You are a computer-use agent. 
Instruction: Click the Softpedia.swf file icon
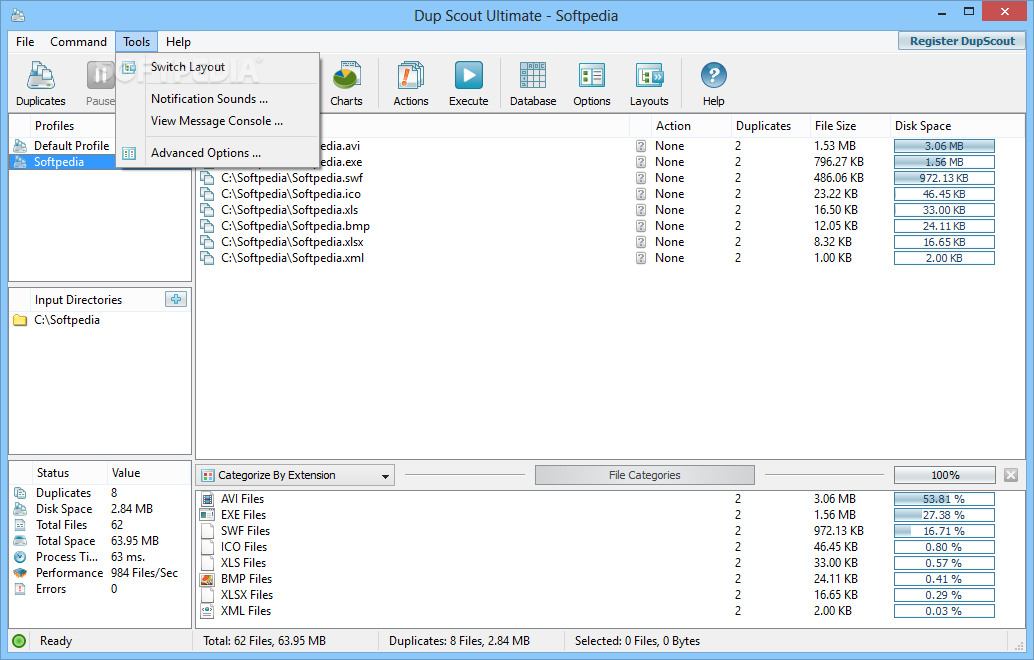[x=207, y=178]
